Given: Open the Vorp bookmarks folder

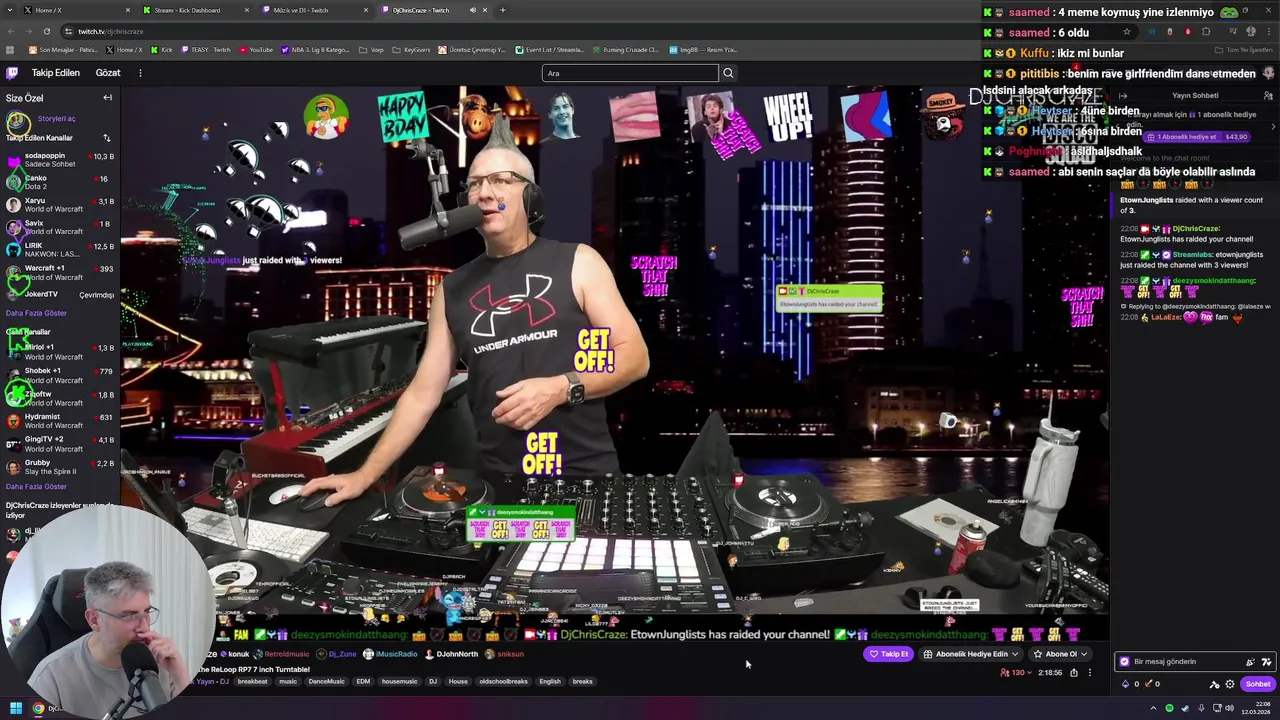Looking at the screenshot, I should point(372,49).
